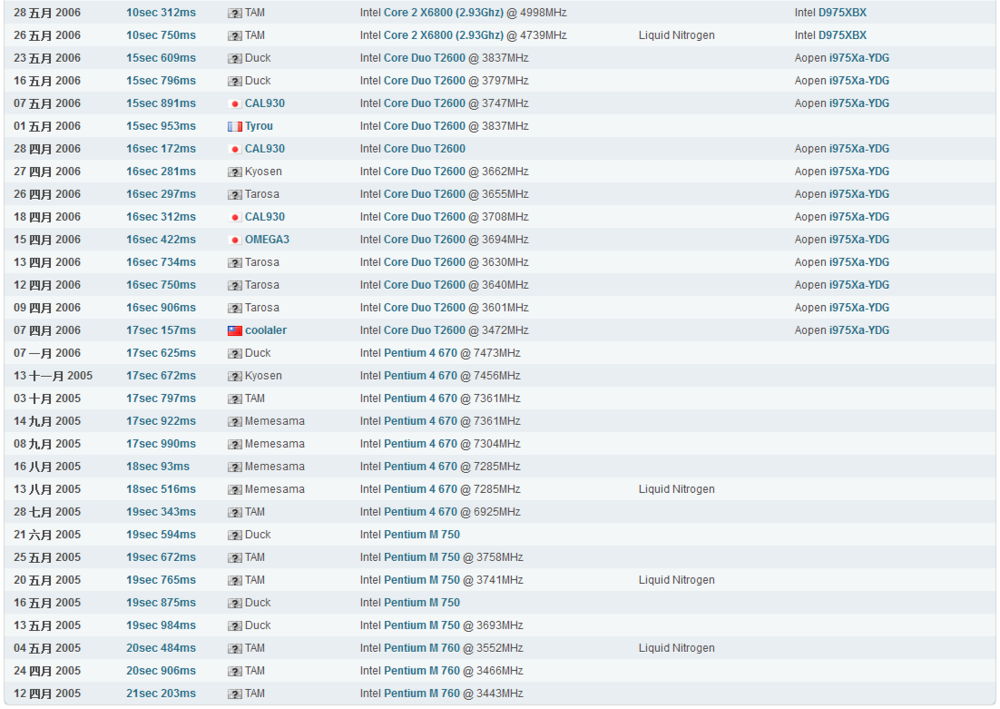Click the unknown-country icon on the 10sec 312ms TAM row

tap(235, 13)
